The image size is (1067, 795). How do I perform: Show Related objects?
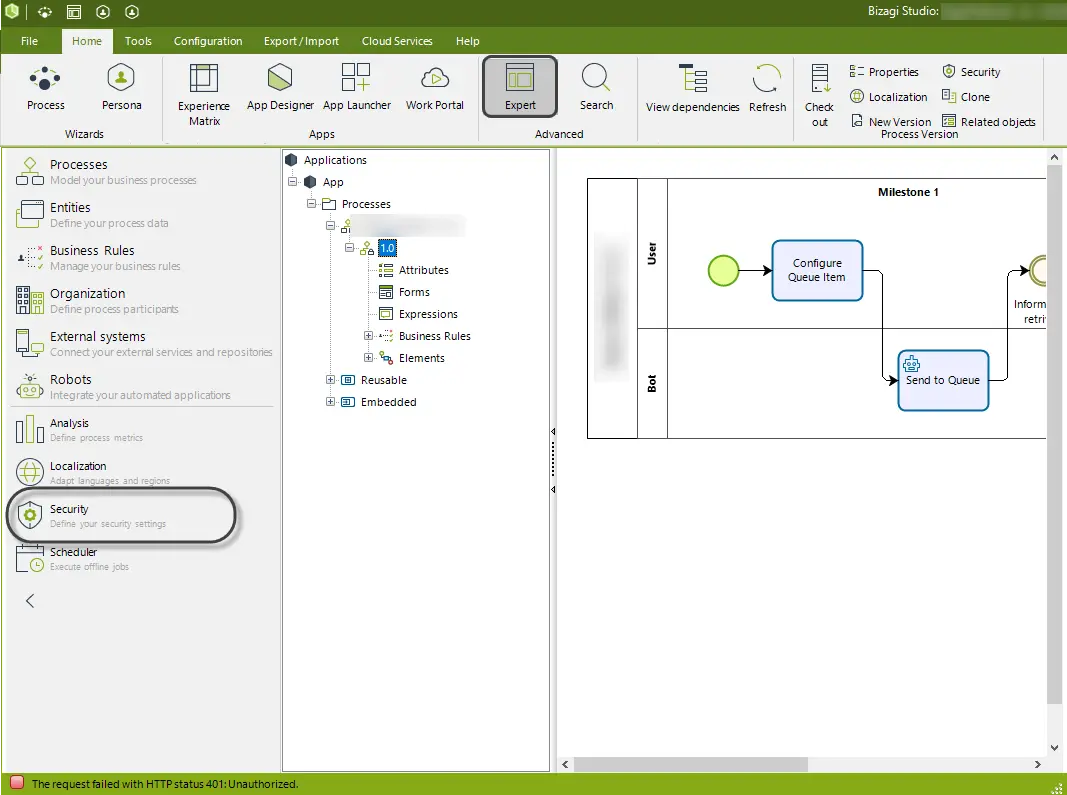click(x=989, y=121)
